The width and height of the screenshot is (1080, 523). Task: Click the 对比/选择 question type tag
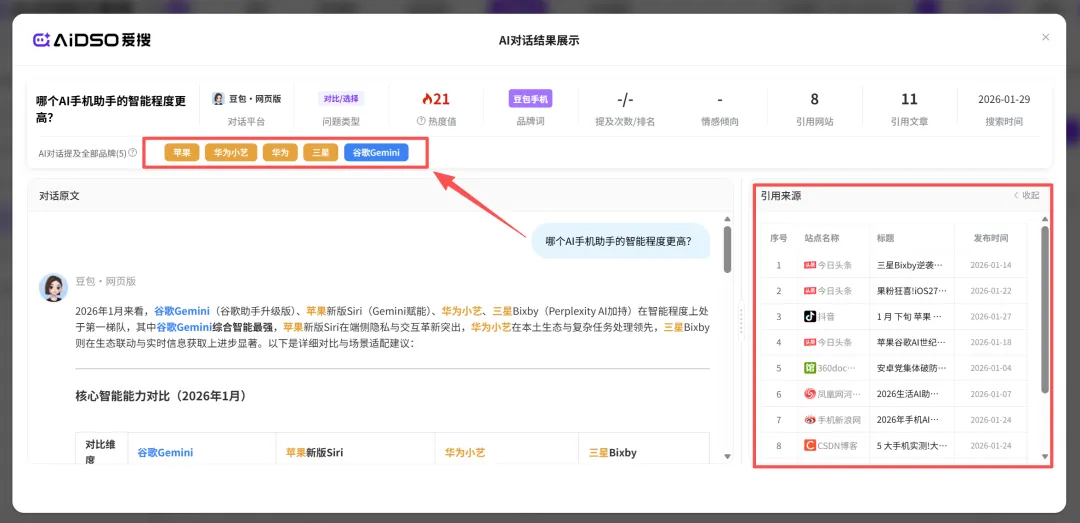(x=341, y=99)
